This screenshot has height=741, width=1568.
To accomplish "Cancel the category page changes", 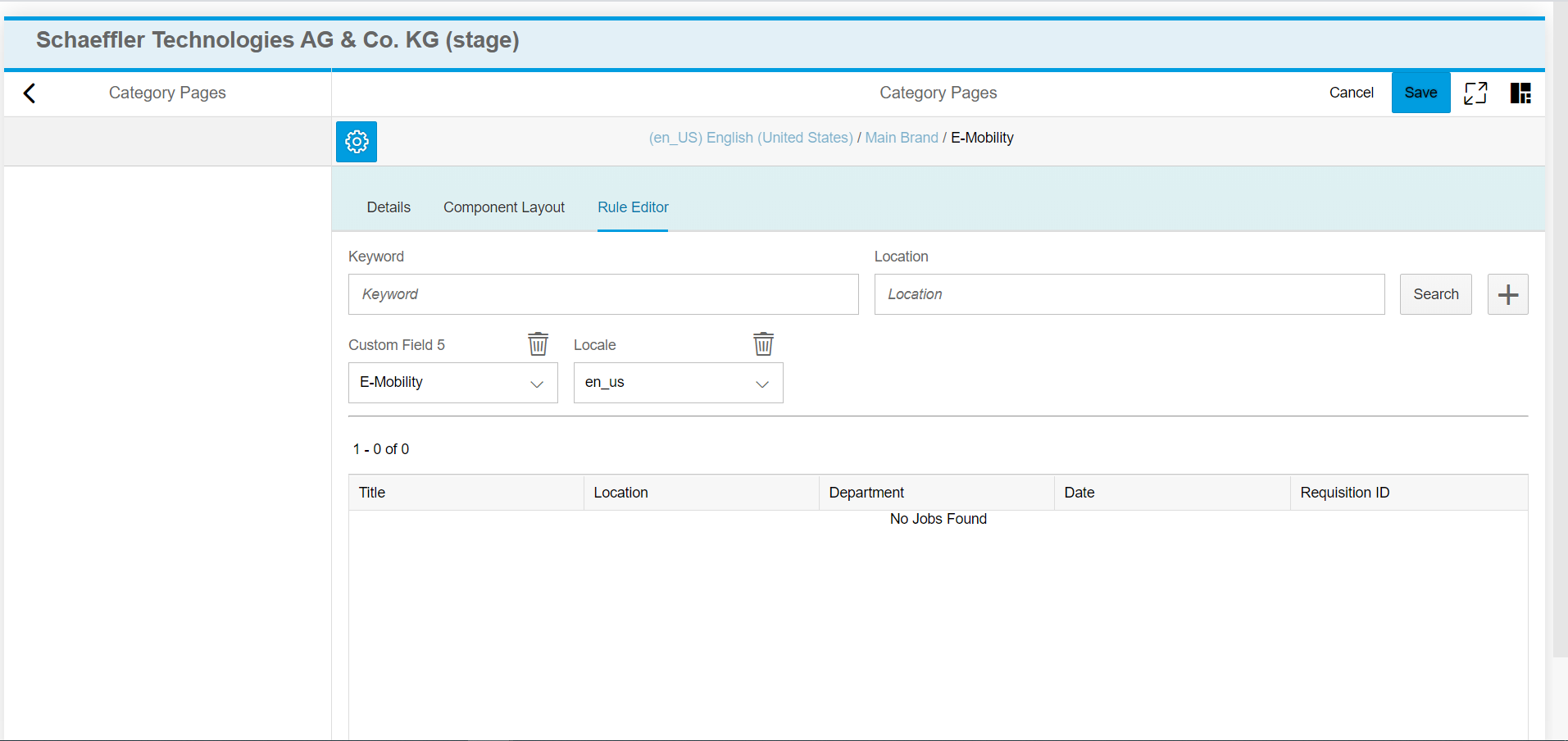I will [1352, 93].
